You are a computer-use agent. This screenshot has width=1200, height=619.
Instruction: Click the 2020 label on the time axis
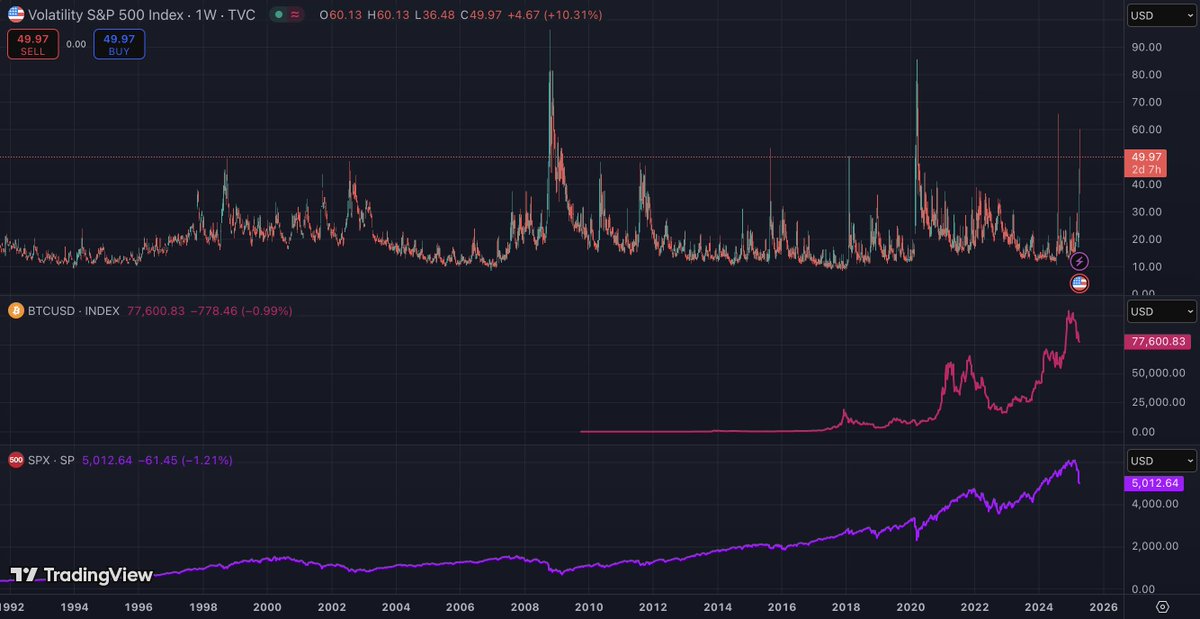point(911,606)
